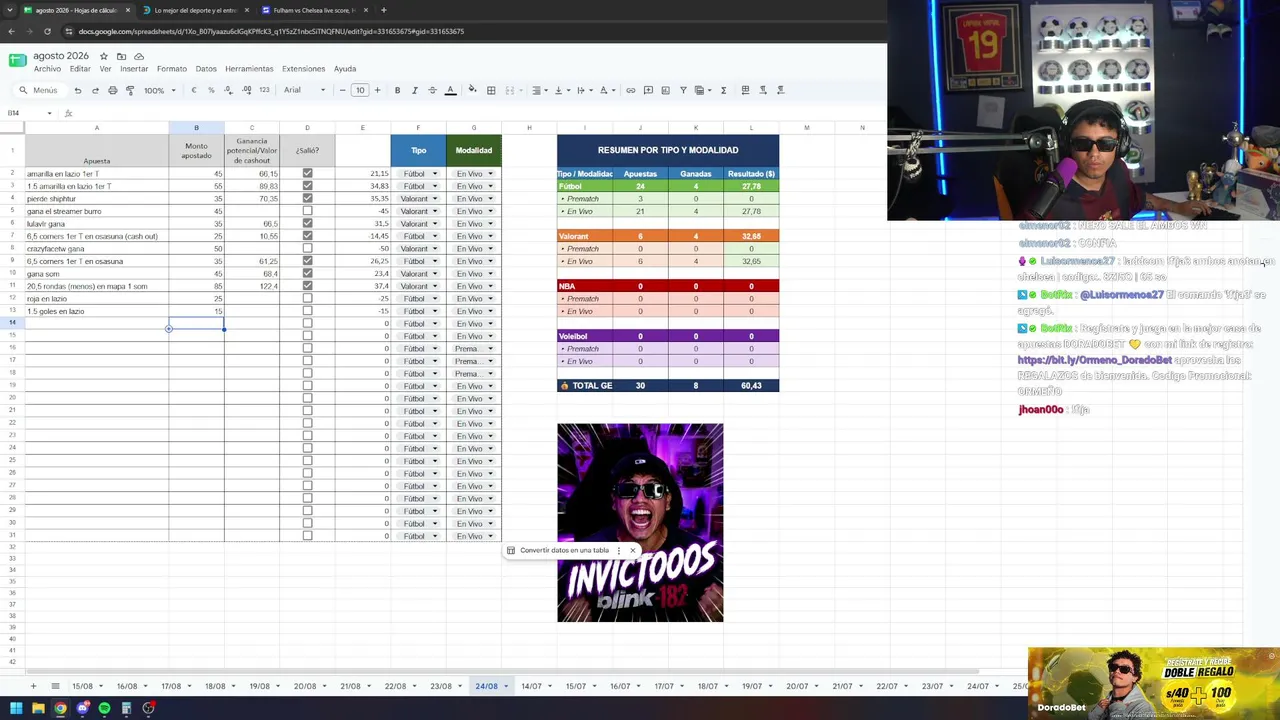This screenshot has height=720, width=1280.
Task: Add a new sheet with the plus button
Action: (33, 686)
